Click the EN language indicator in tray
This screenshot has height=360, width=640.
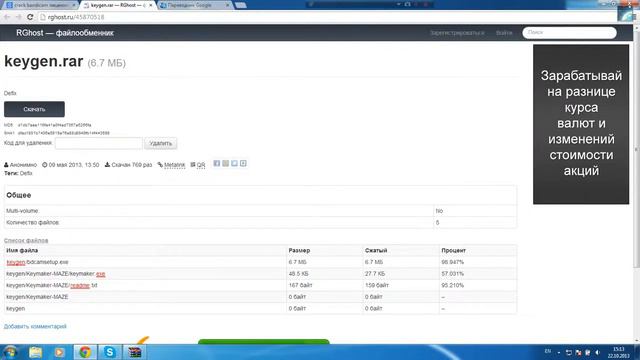tap(548, 351)
